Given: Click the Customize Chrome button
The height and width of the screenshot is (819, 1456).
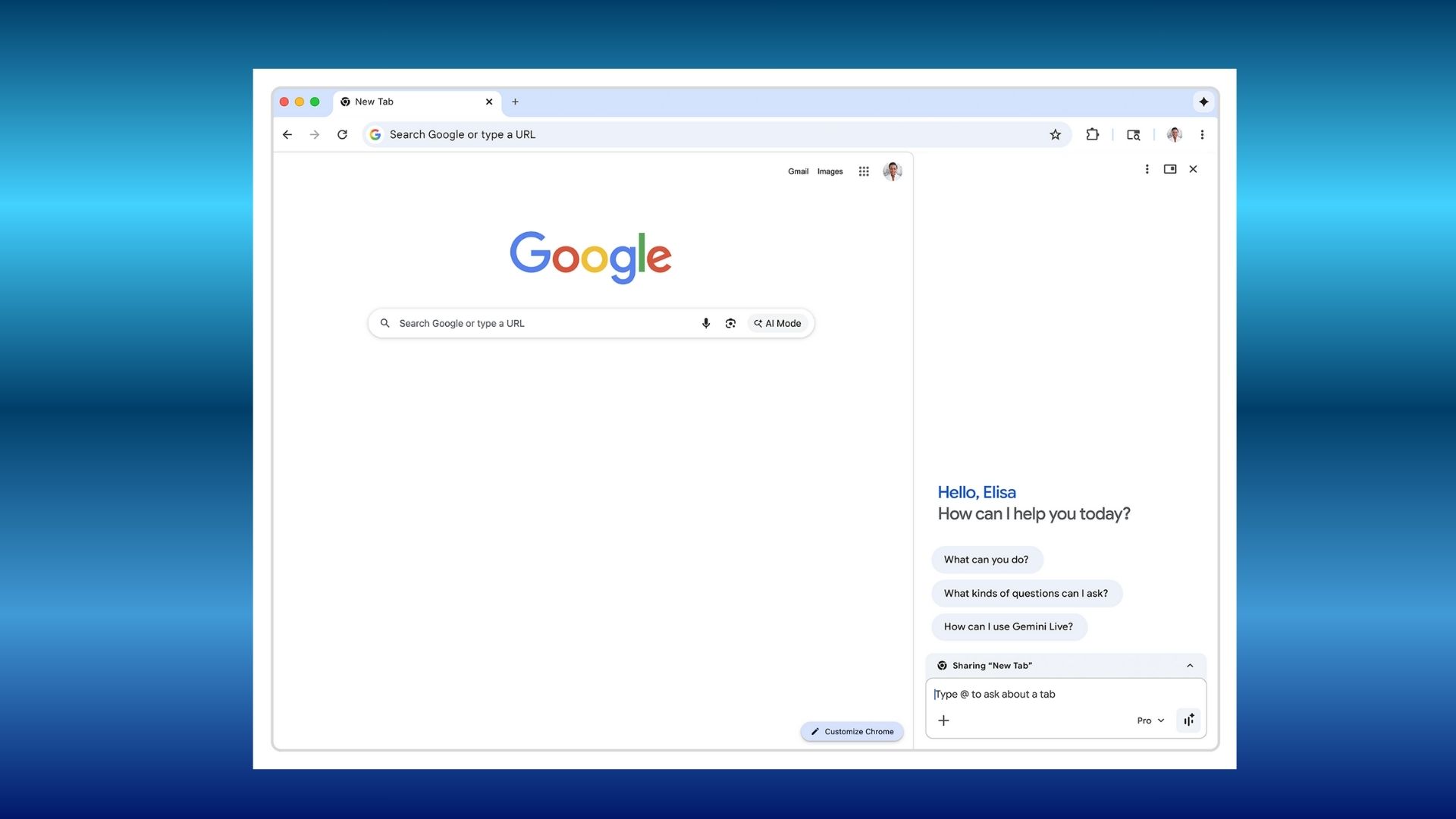Looking at the screenshot, I should tap(852, 731).
